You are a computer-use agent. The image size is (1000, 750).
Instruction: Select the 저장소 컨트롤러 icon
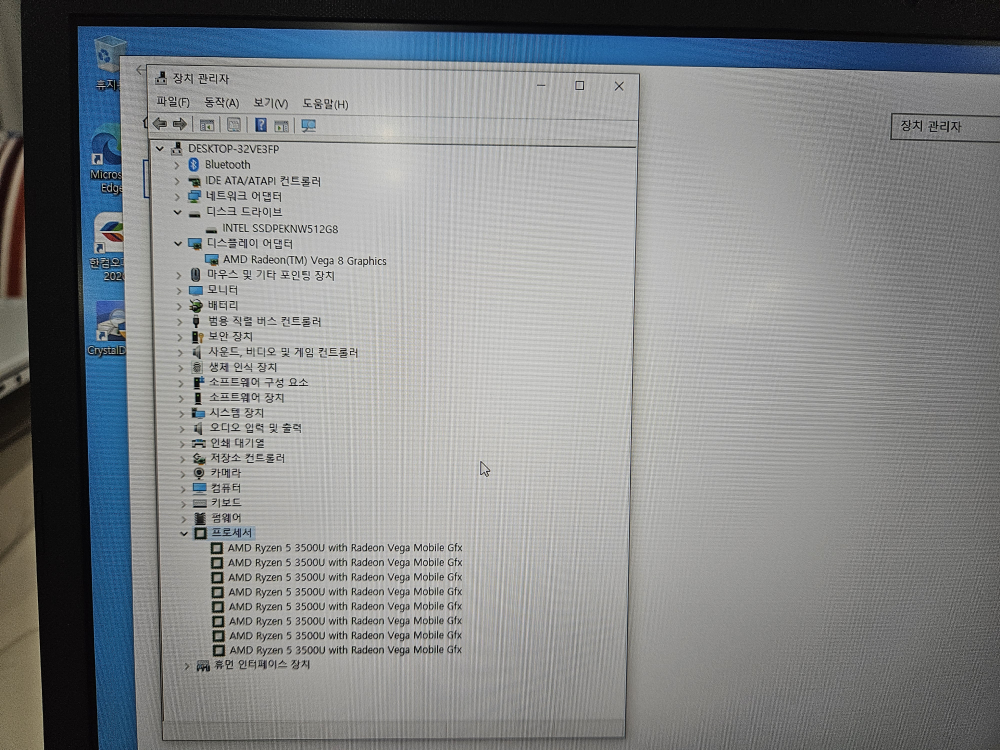click(199, 459)
